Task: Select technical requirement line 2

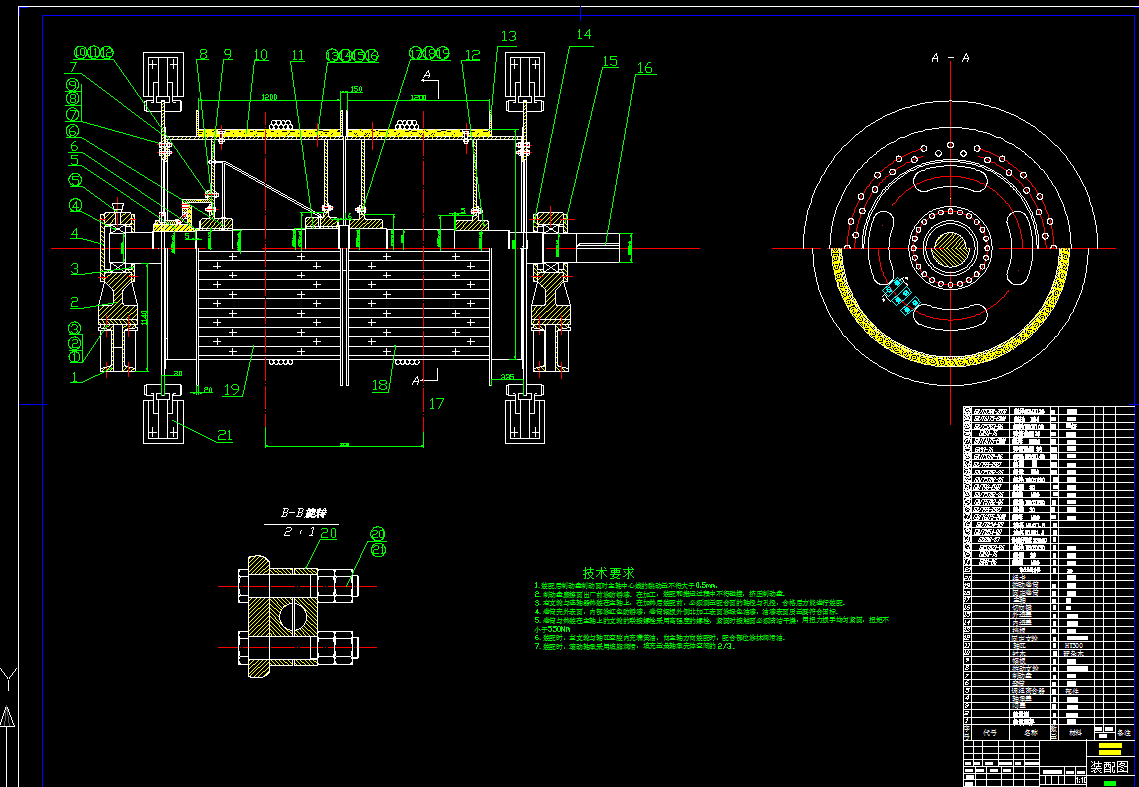Action: [660, 594]
